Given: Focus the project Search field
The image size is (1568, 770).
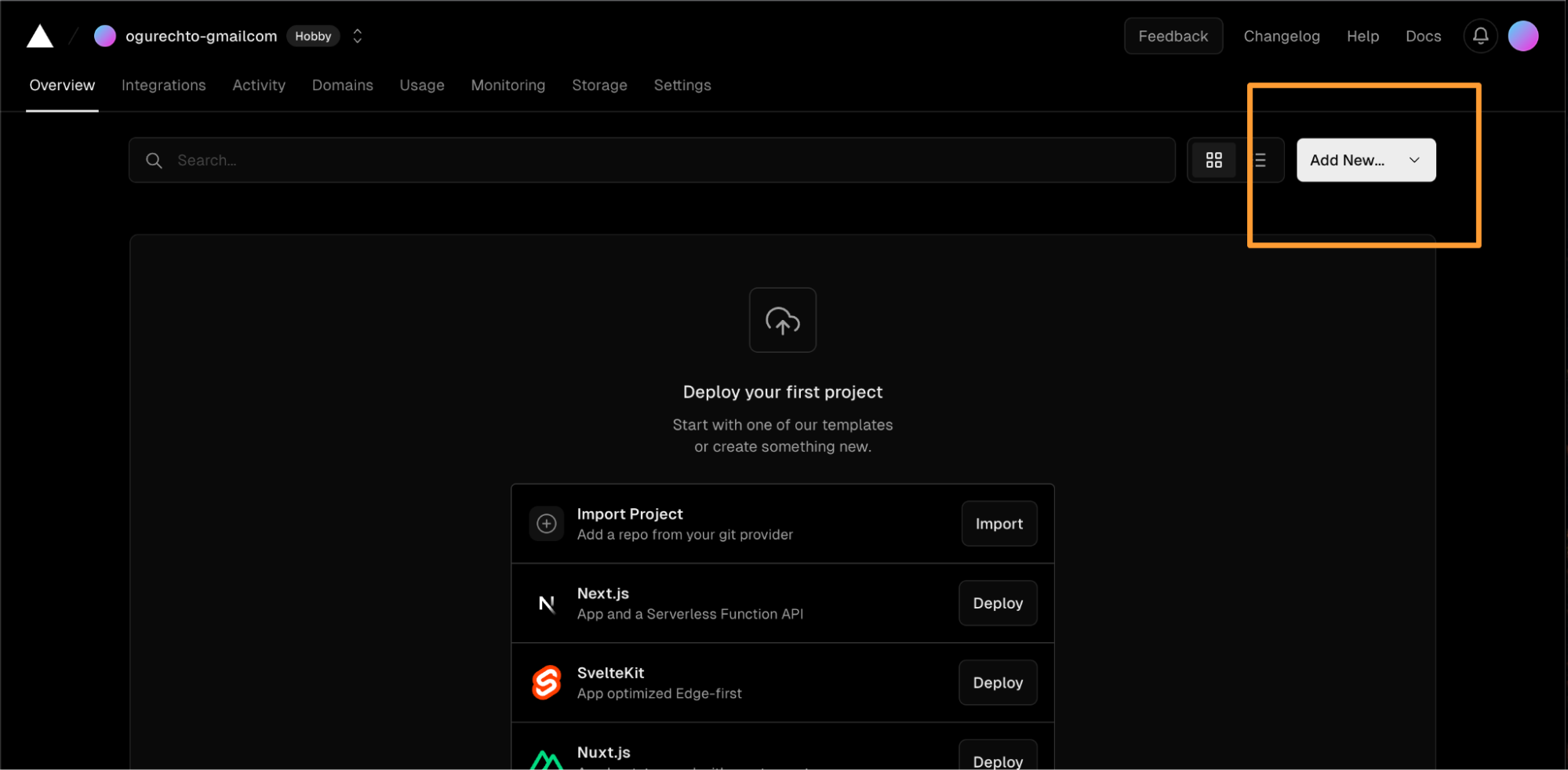Looking at the screenshot, I should point(651,160).
